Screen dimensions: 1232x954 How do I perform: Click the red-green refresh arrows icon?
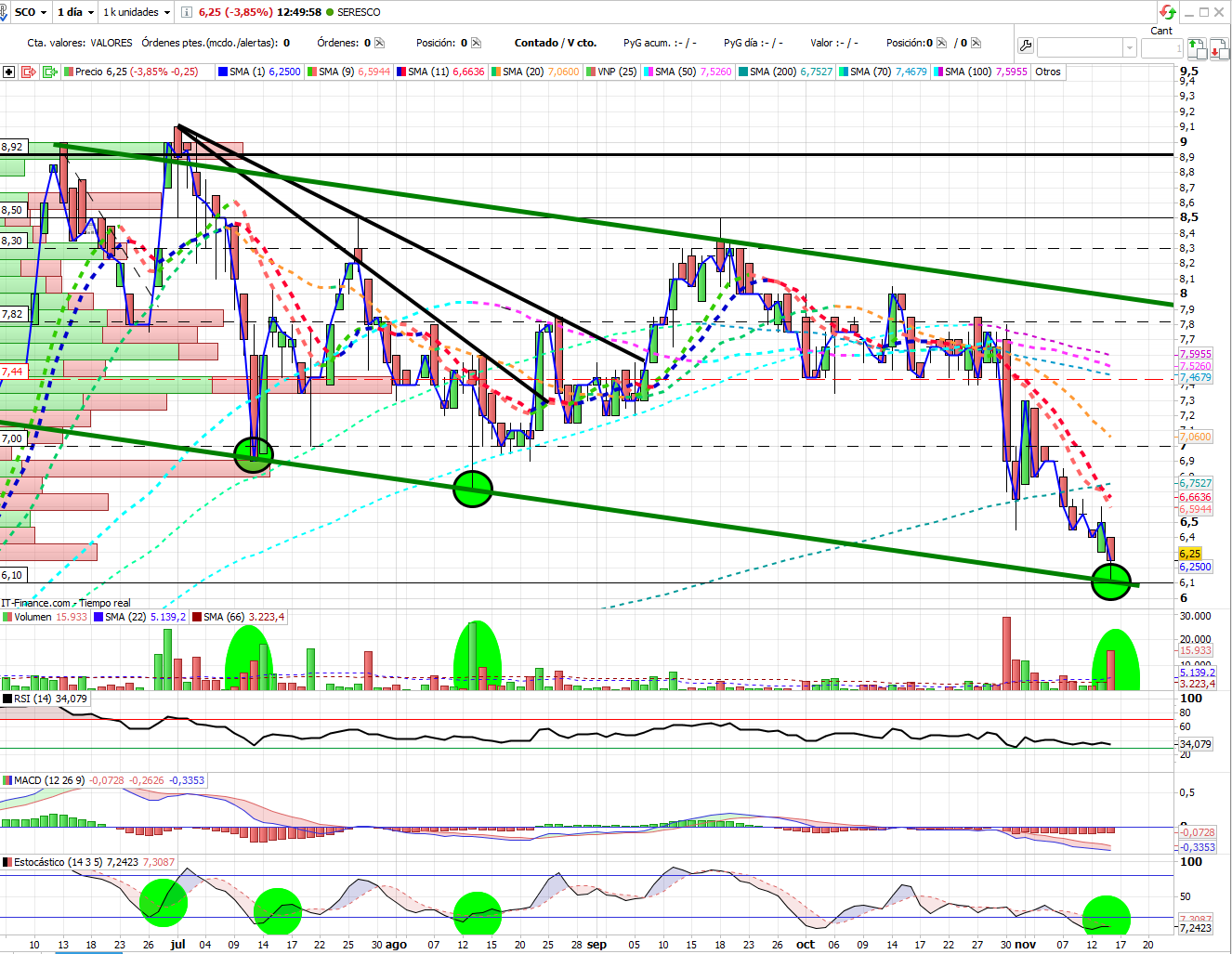tap(1167, 12)
